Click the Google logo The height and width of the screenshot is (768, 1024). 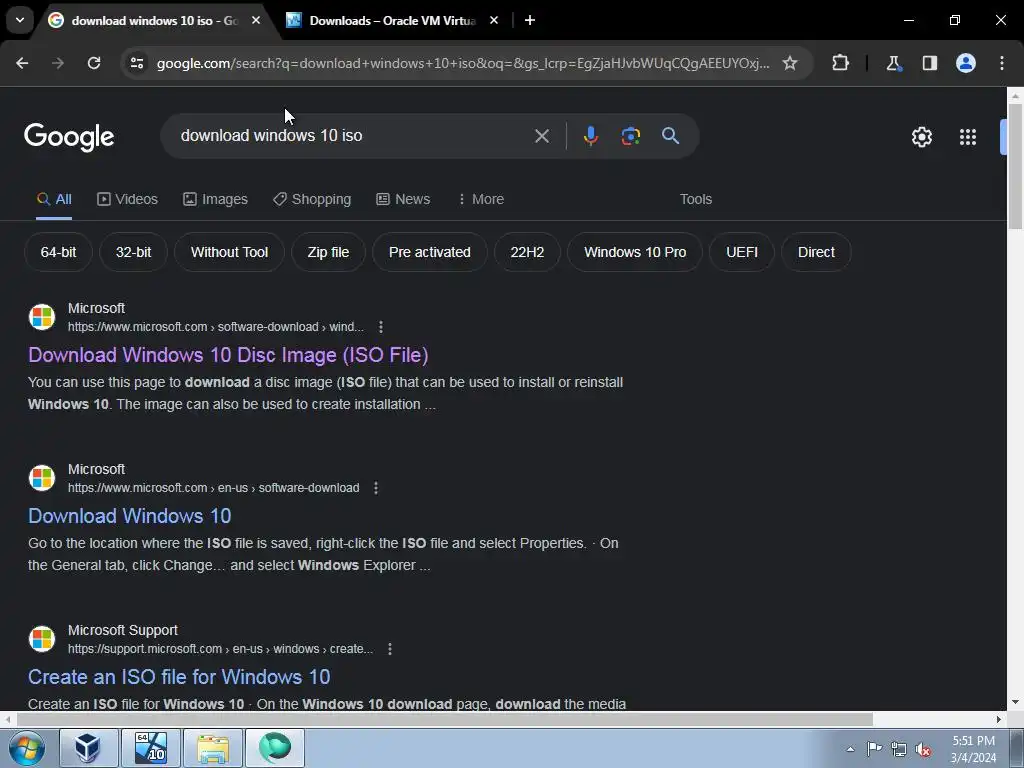[69, 137]
